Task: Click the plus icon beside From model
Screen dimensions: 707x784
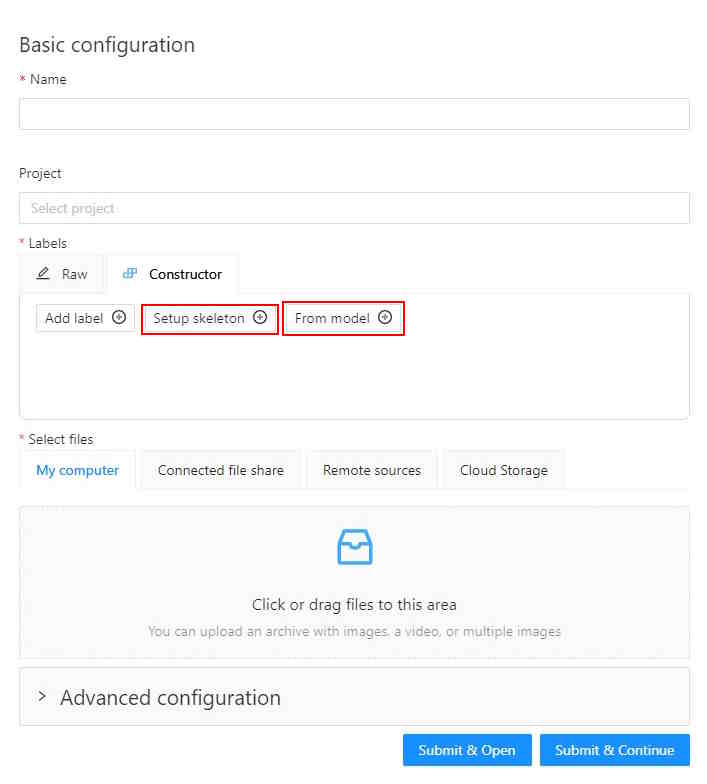Action: tap(385, 318)
